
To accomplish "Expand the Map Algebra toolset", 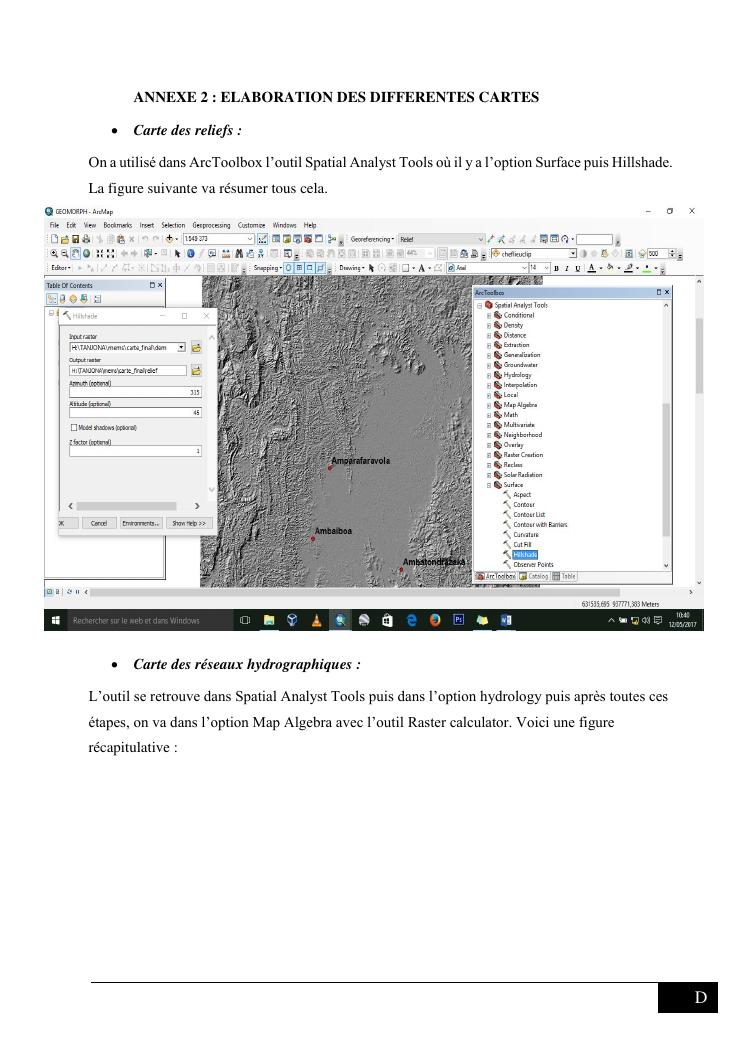I will click(489, 405).
